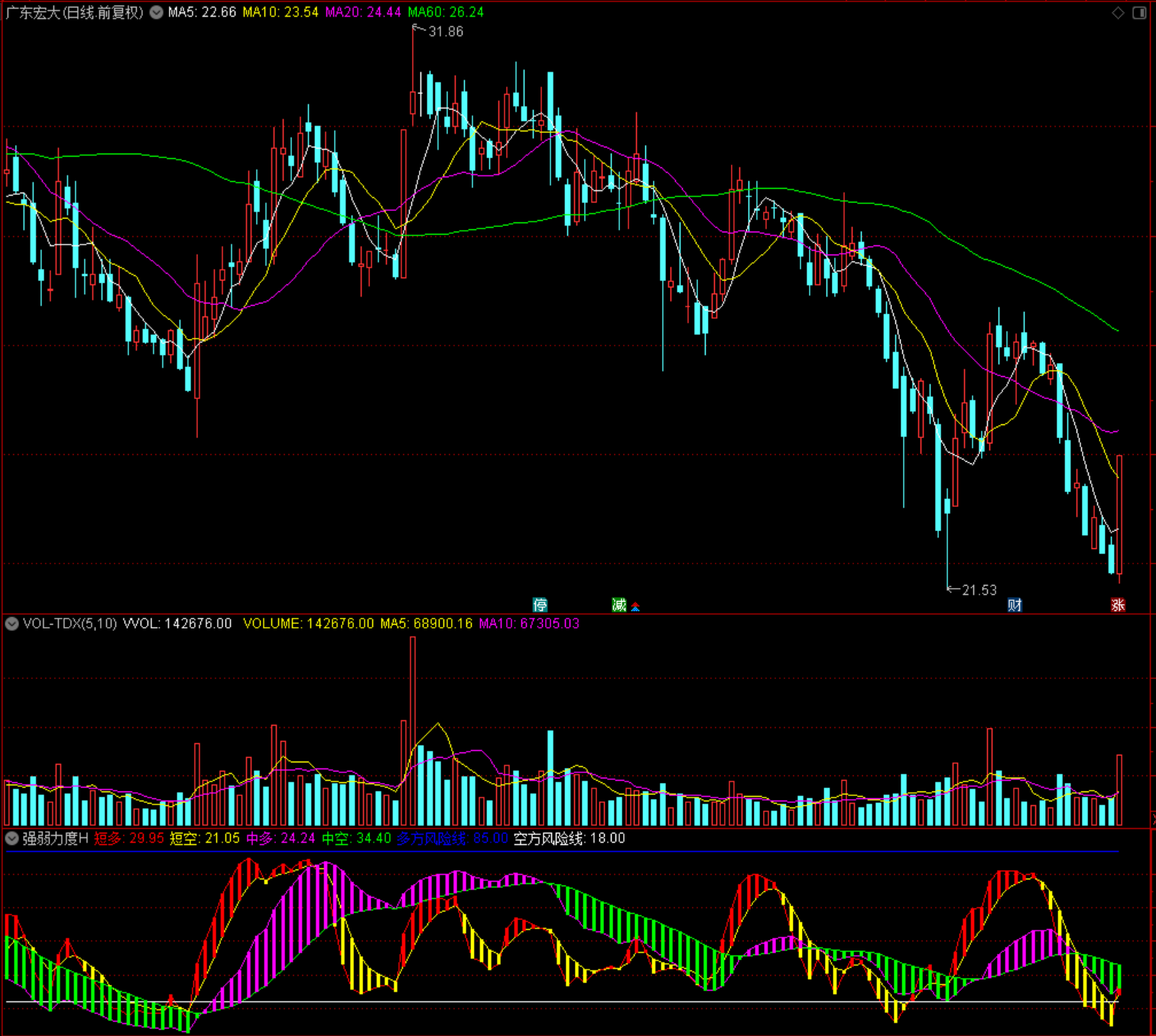
Task: Click the blue 财 financial report marker
Action: click(1015, 605)
